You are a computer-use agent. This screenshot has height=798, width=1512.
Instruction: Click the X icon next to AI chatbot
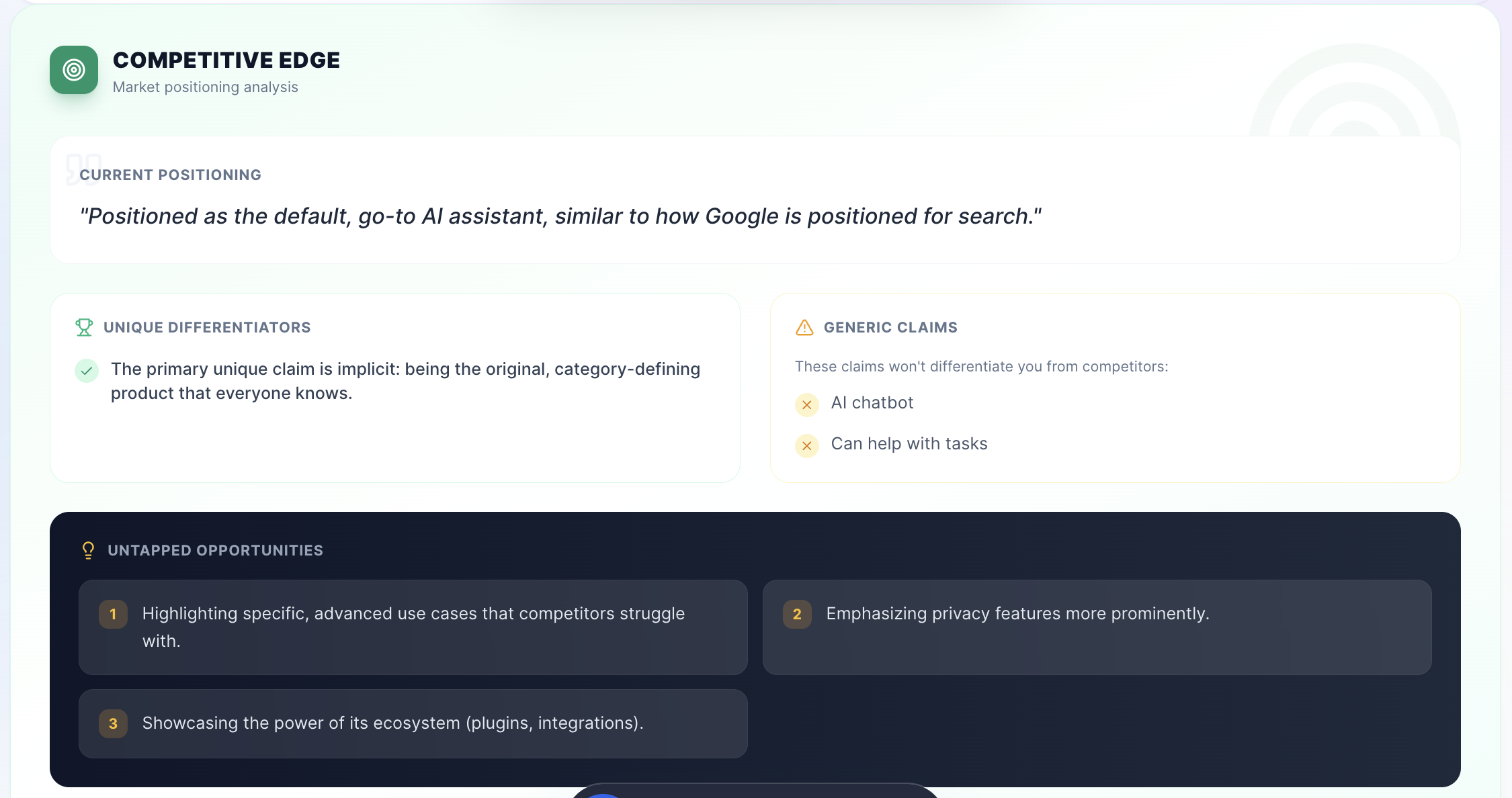(806, 404)
